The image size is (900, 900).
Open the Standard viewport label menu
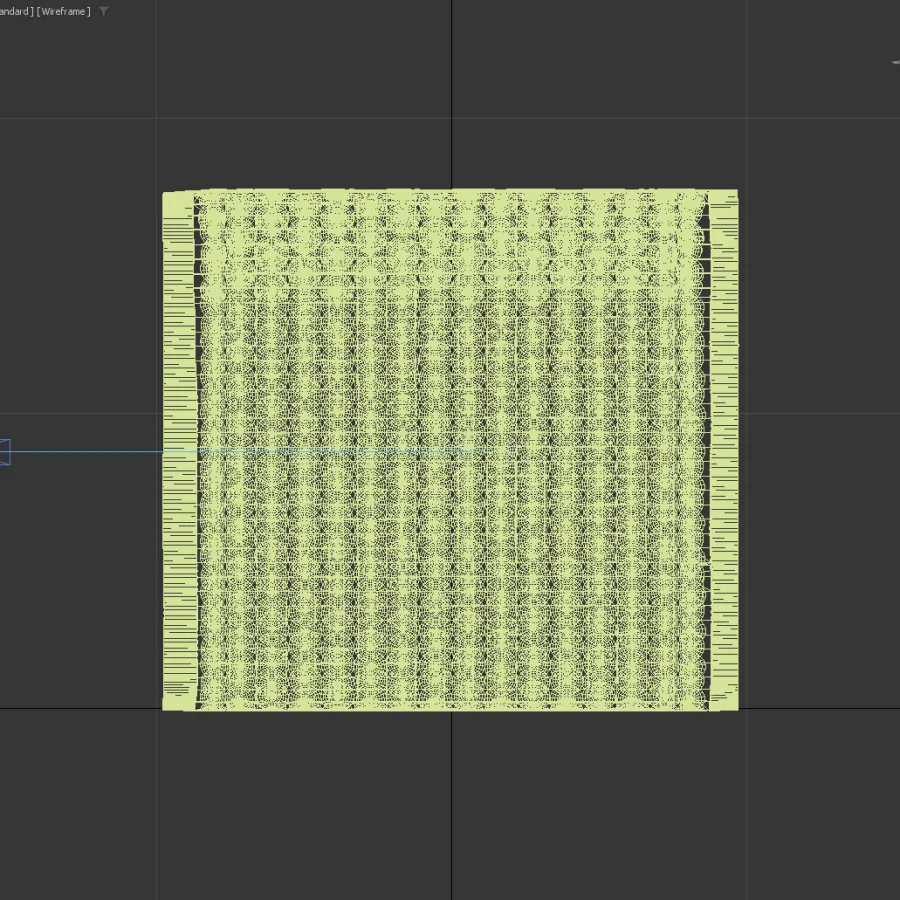point(15,12)
